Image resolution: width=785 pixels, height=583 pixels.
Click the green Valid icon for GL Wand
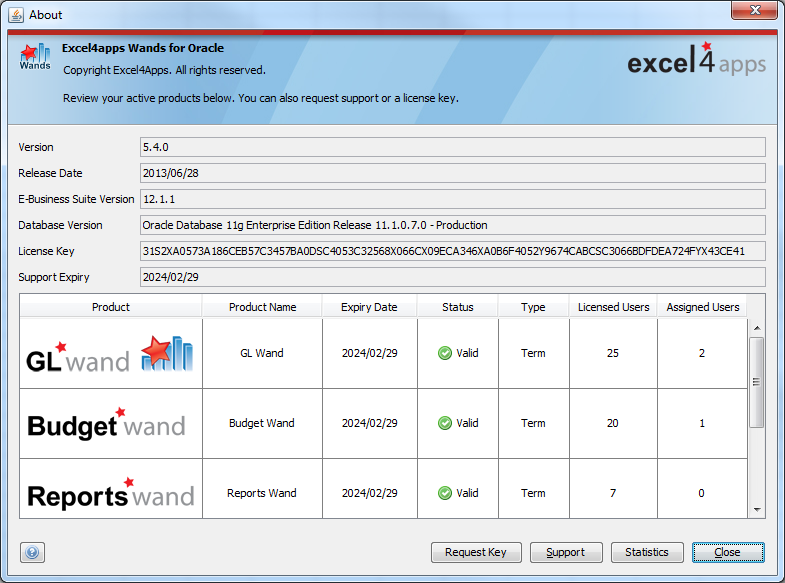point(445,353)
